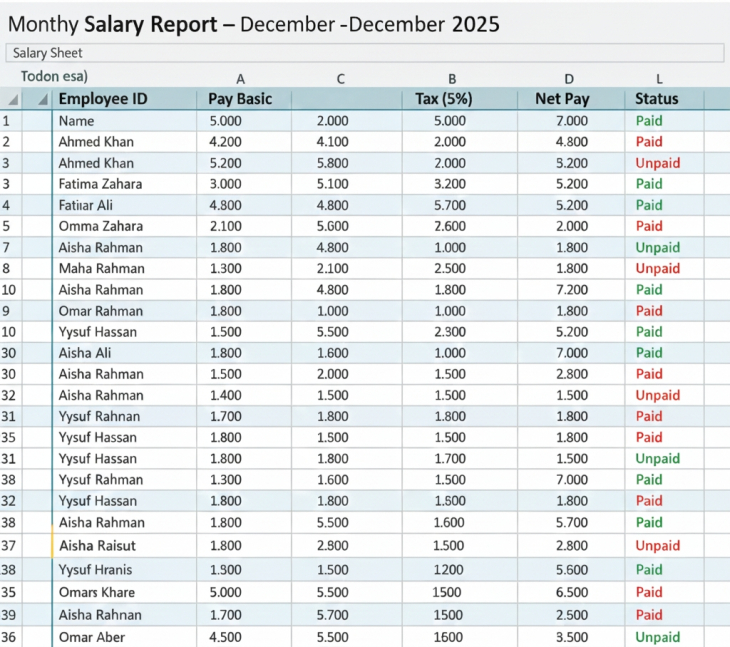This screenshot has height=647, width=730.
Task: Click Paid status in the Omma Zahara row
Action: tap(649, 226)
